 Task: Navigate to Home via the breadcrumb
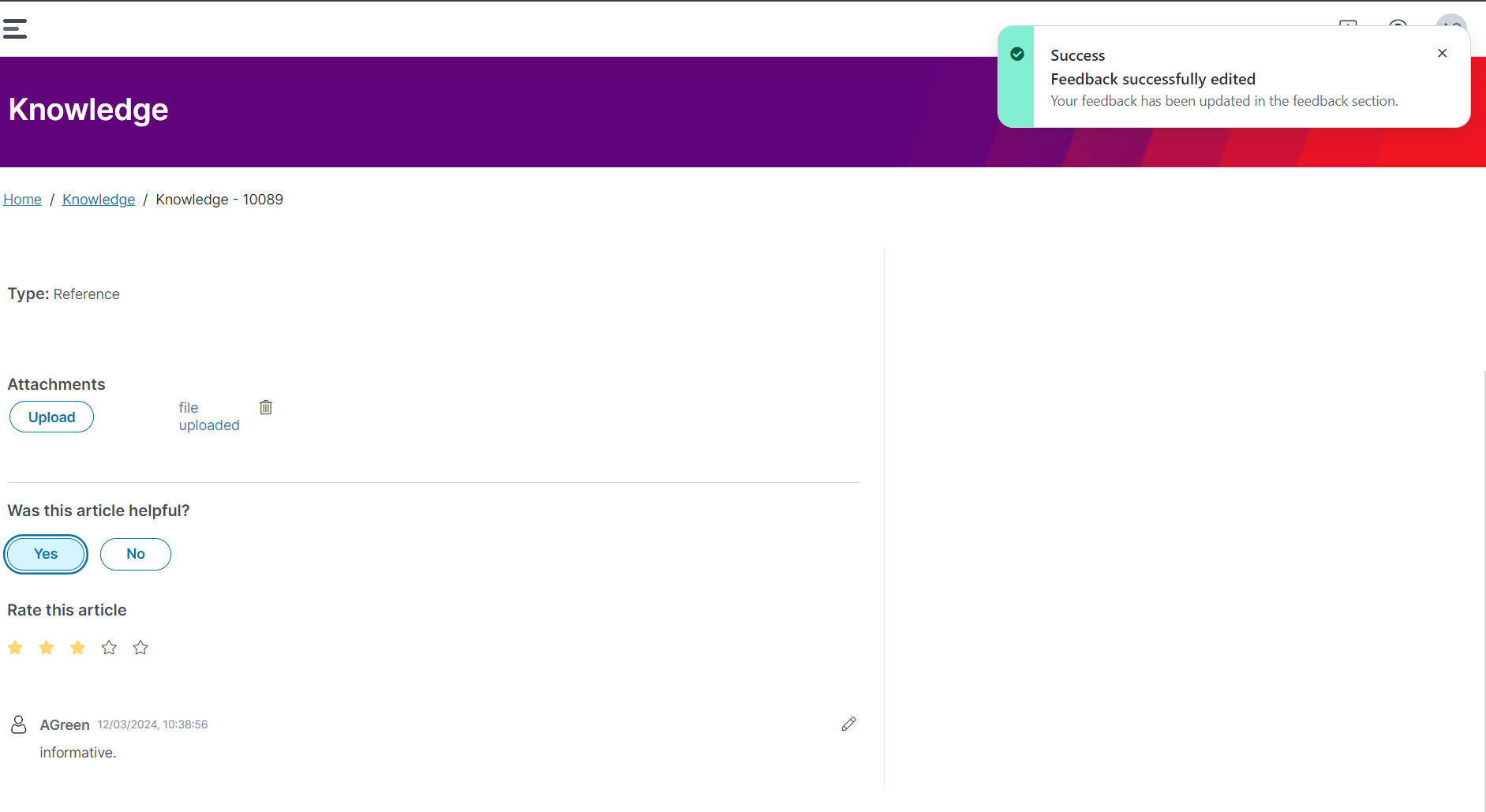coord(22,199)
